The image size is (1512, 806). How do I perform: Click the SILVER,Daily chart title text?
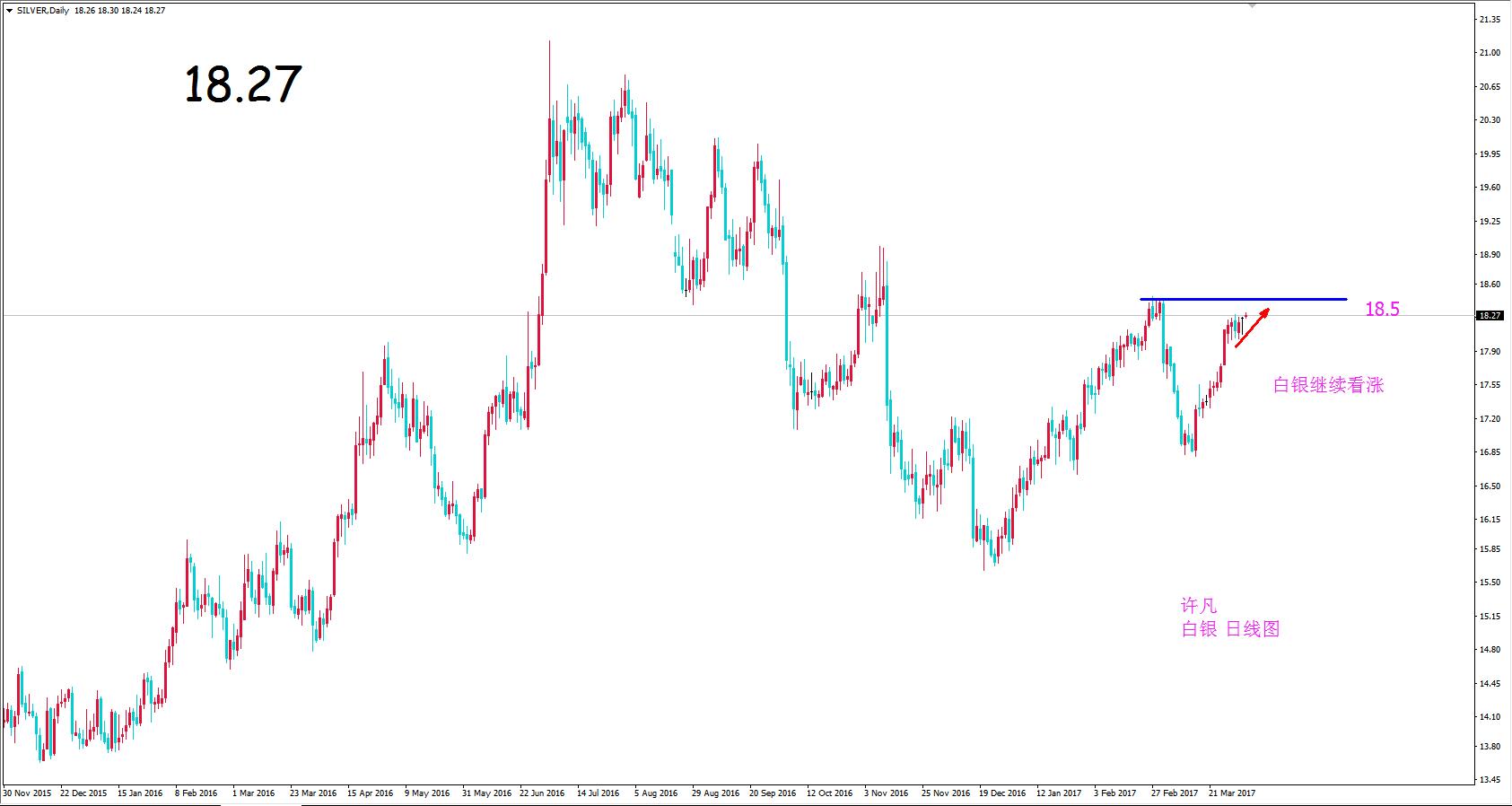pyautogui.click(x=42, y=11)
